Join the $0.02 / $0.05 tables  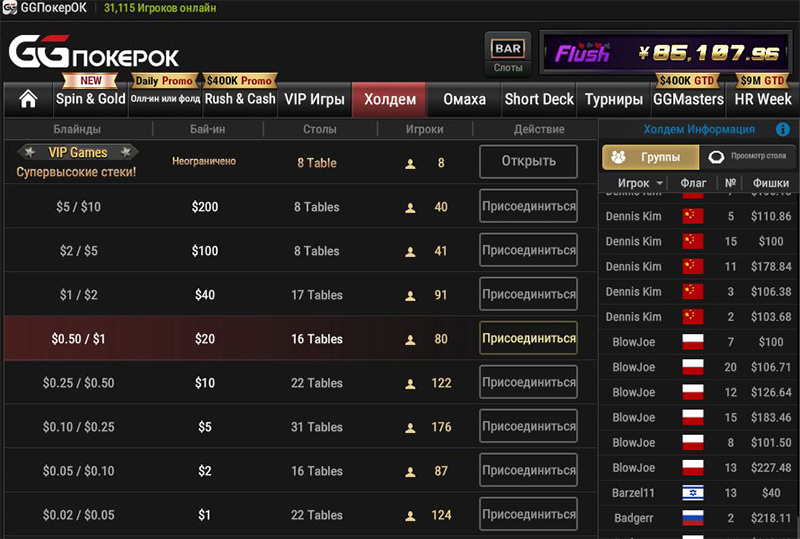[528, 514]
